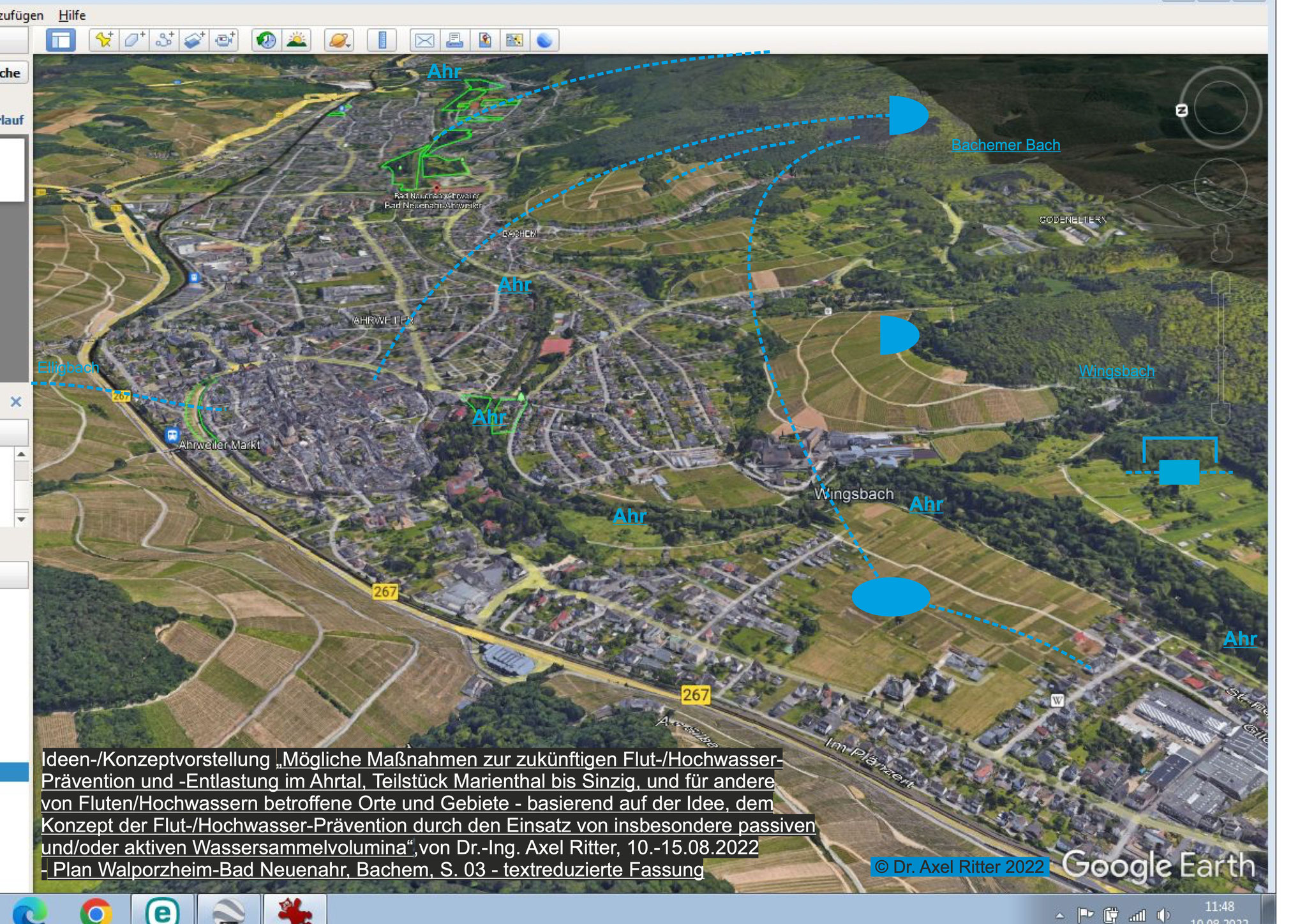This screenshot has width=1307, height=924.
Task: Close the left panel section with X
Action: (16, 401)
